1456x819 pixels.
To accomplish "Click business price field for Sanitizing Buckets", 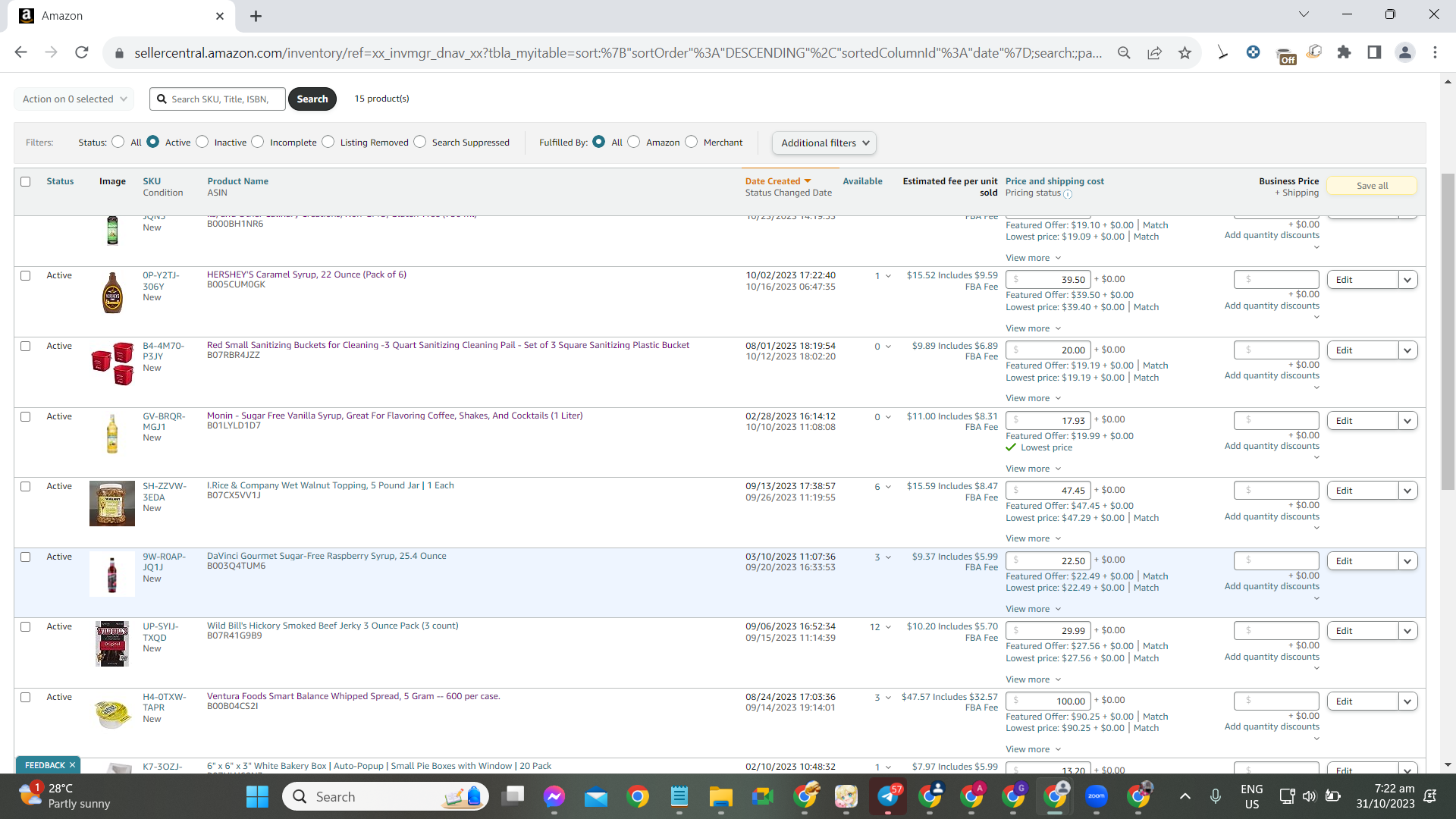I will 1277,350.
